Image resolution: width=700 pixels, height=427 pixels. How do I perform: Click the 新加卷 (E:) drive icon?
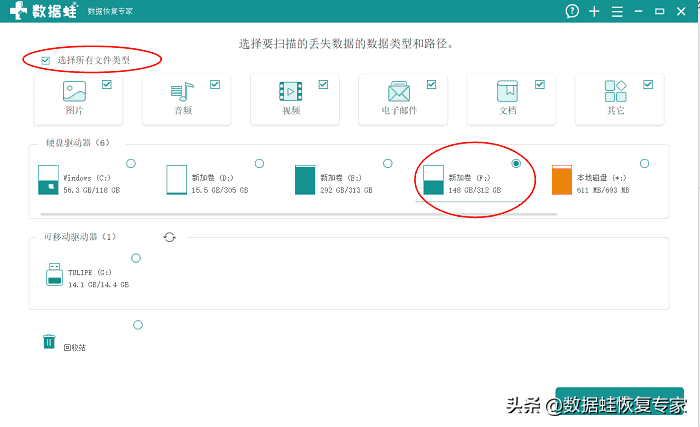305,180
